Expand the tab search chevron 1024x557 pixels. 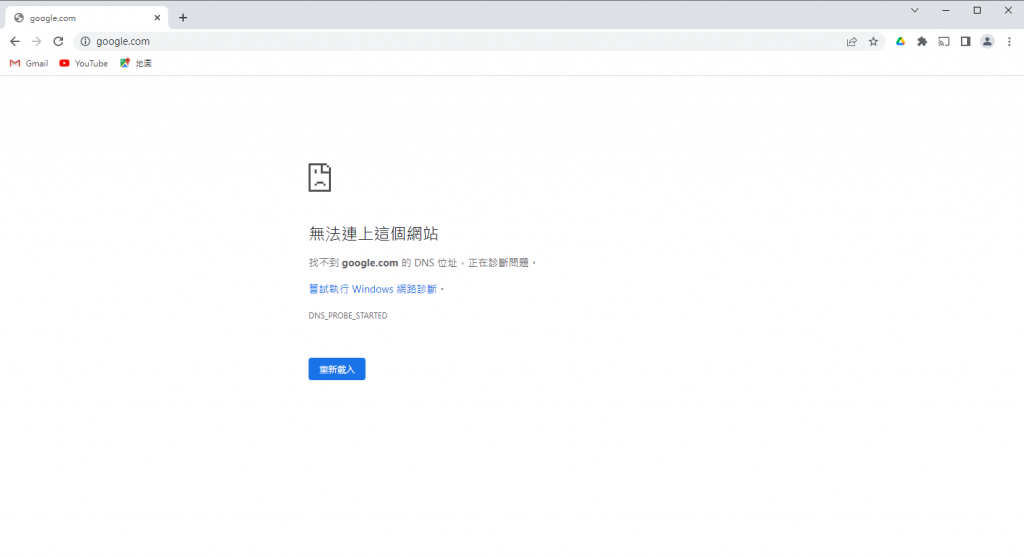pyautogui.click(x=914, y=10)
